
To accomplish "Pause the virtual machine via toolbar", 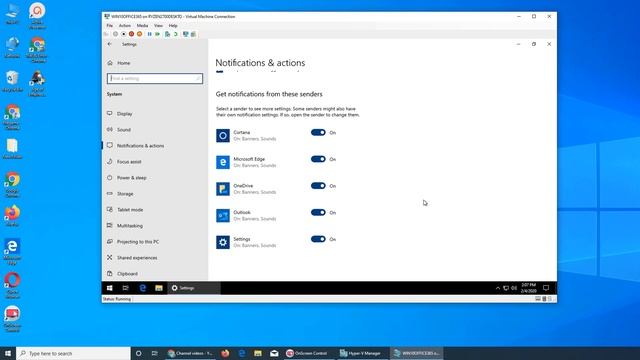I will [x=149, y=34].
